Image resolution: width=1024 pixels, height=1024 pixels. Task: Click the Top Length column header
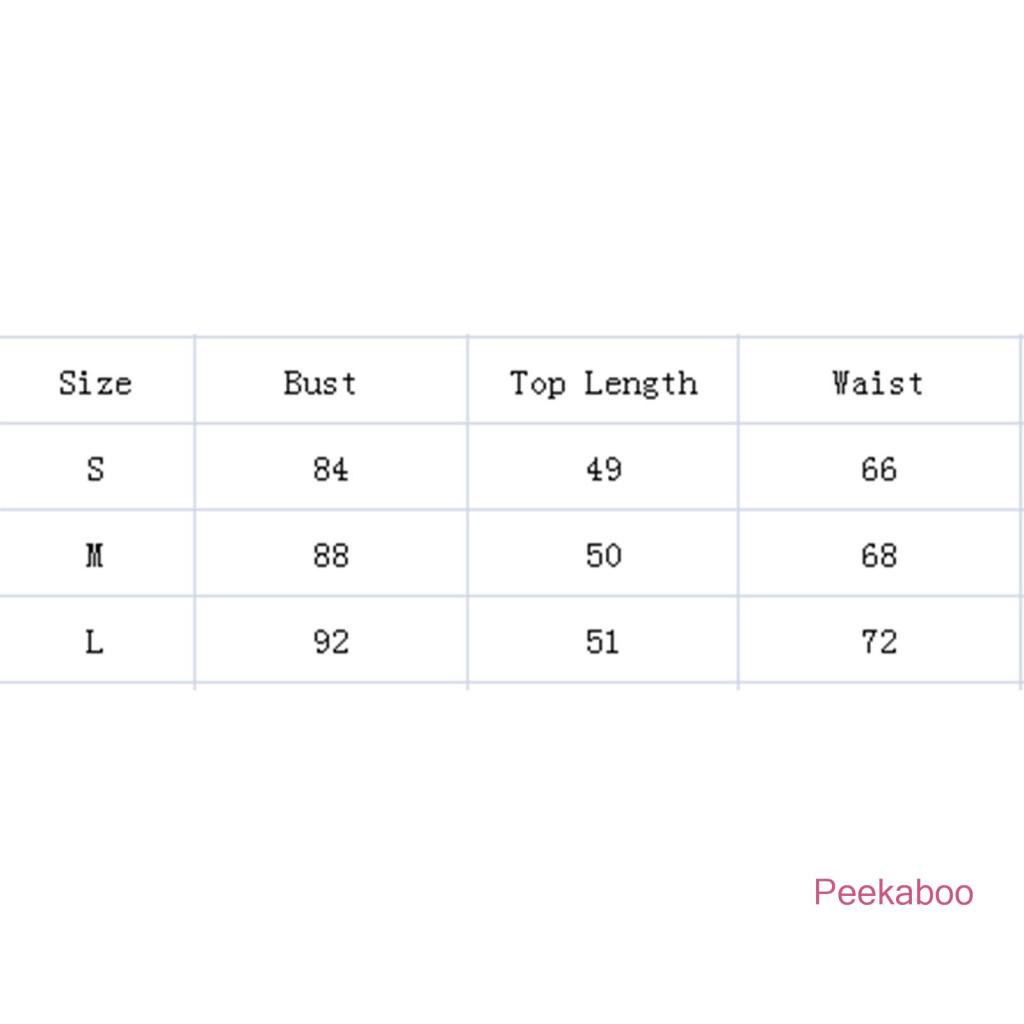tap(603, 383)
